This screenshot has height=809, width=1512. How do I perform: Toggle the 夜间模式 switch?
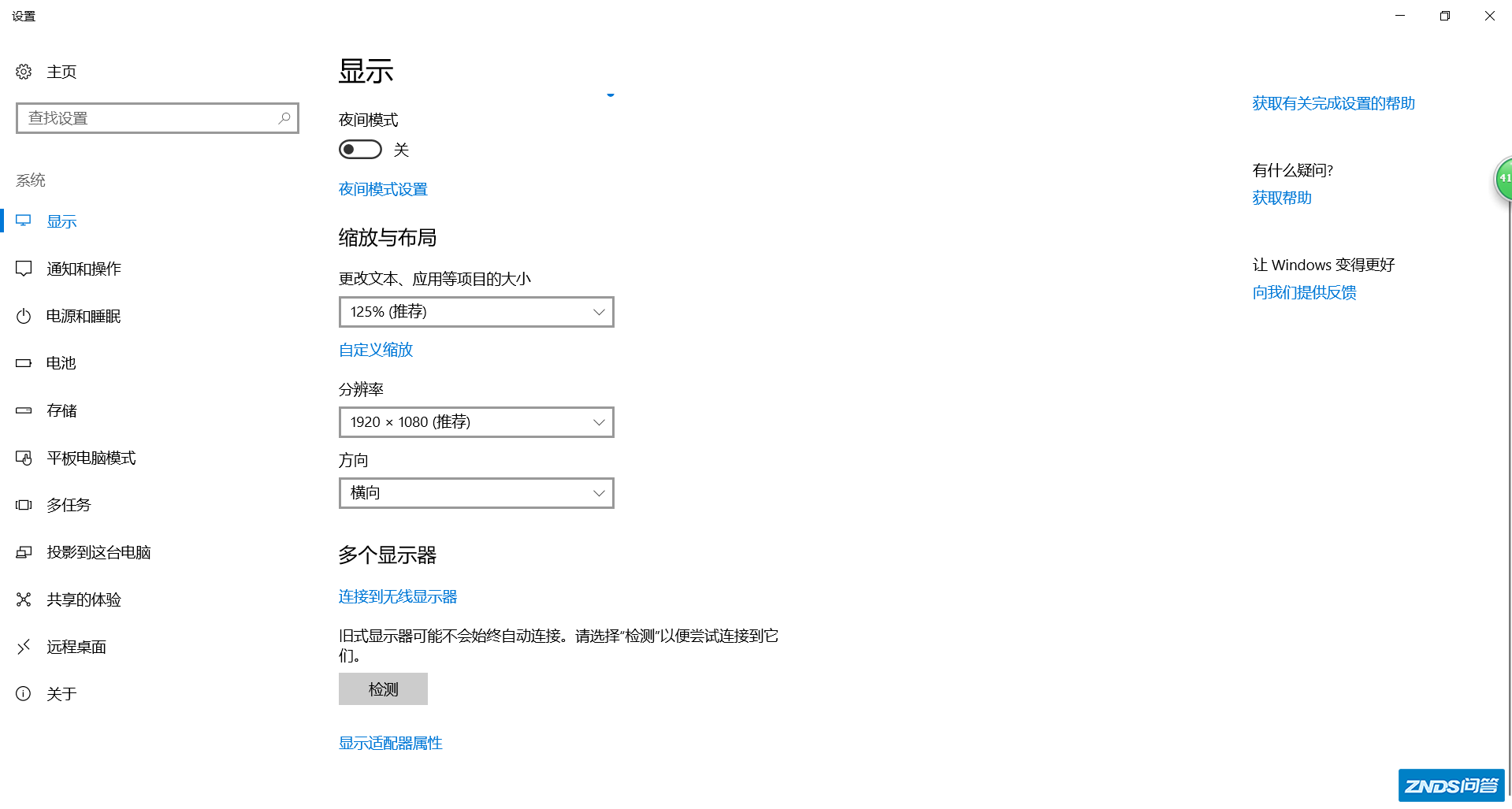(x=360, y=150)
